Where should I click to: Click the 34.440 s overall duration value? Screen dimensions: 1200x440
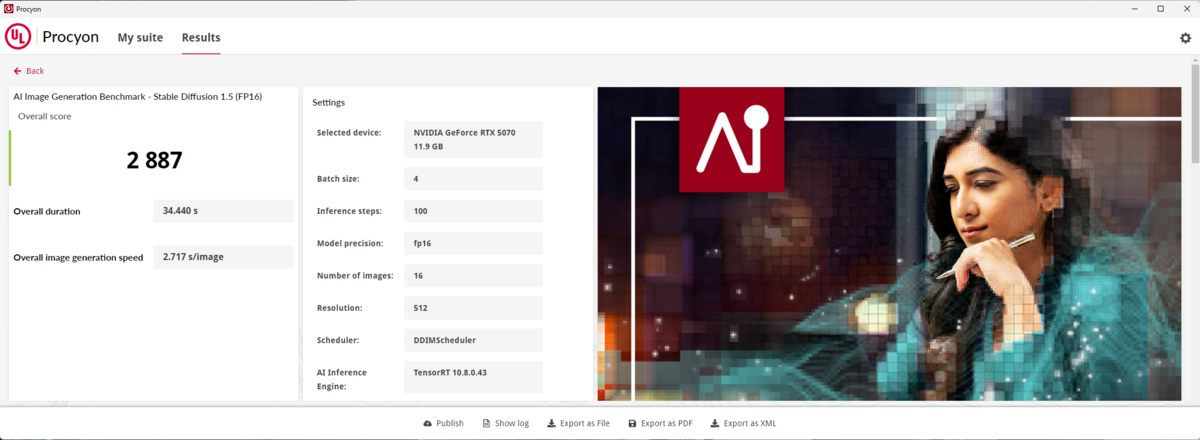pyautogui.click(x=223, y=211)
